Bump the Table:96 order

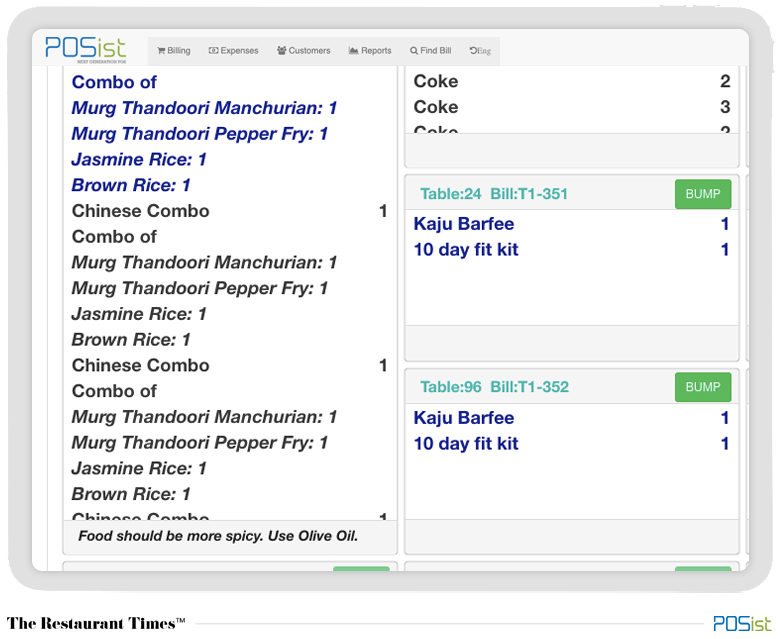click(x=702, y=387)
